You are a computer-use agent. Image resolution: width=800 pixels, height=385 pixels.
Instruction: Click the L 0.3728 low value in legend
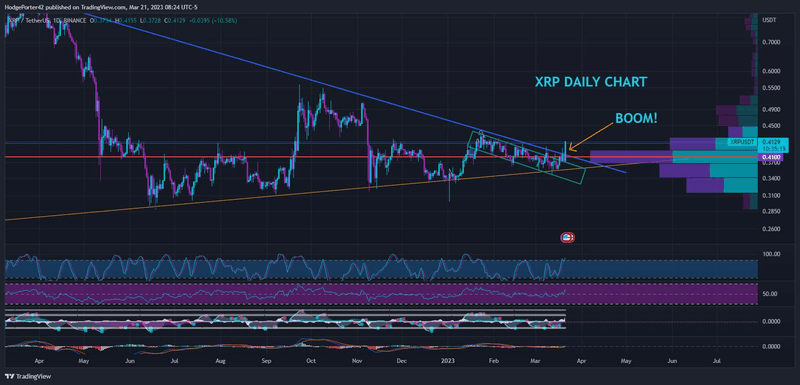tap(150, 20)
